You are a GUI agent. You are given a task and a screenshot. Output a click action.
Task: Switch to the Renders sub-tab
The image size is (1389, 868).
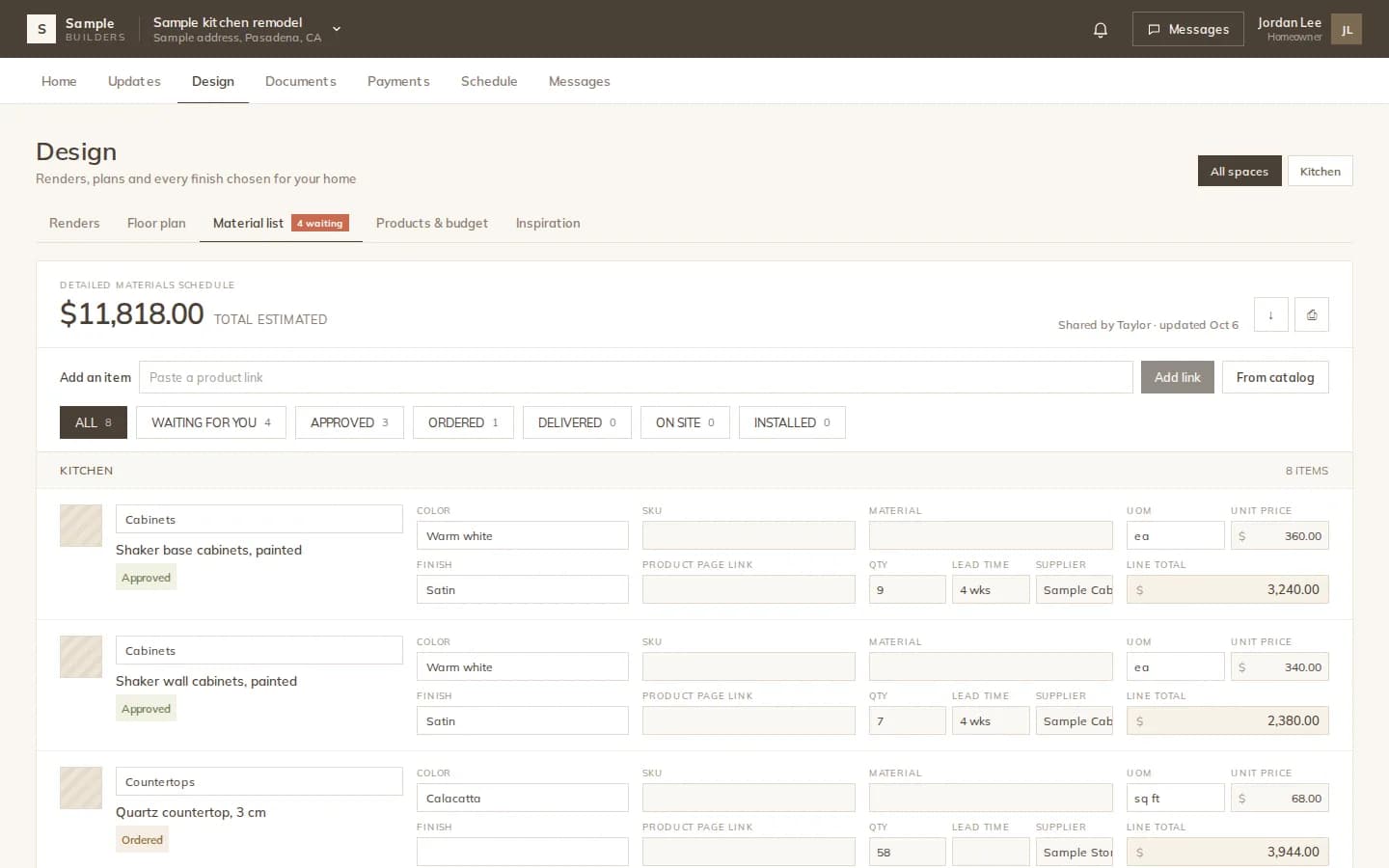pos(74,223)
